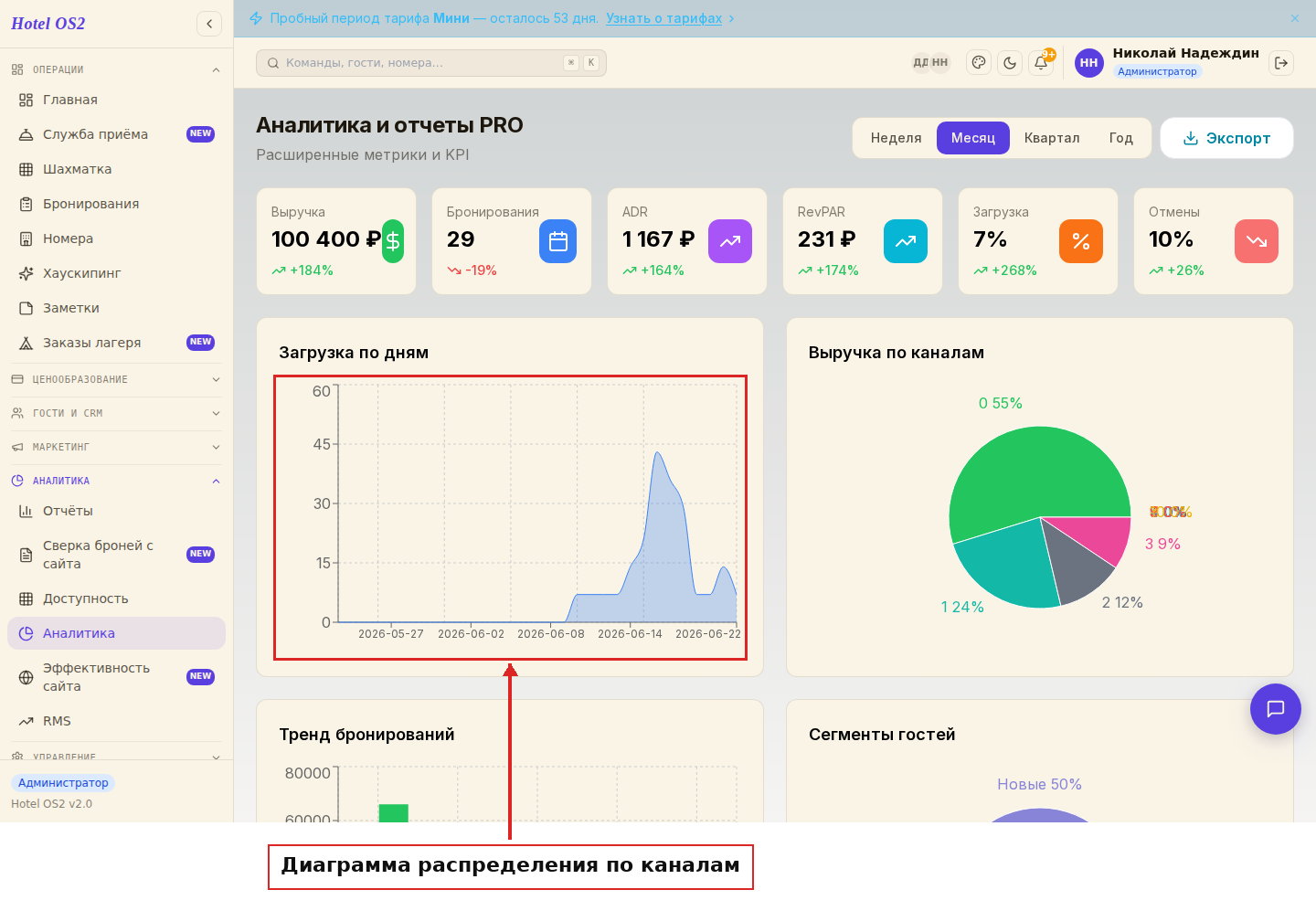Open notifications bell
The height and width of the screenshot is (911, 1316).
point(1041,63)
